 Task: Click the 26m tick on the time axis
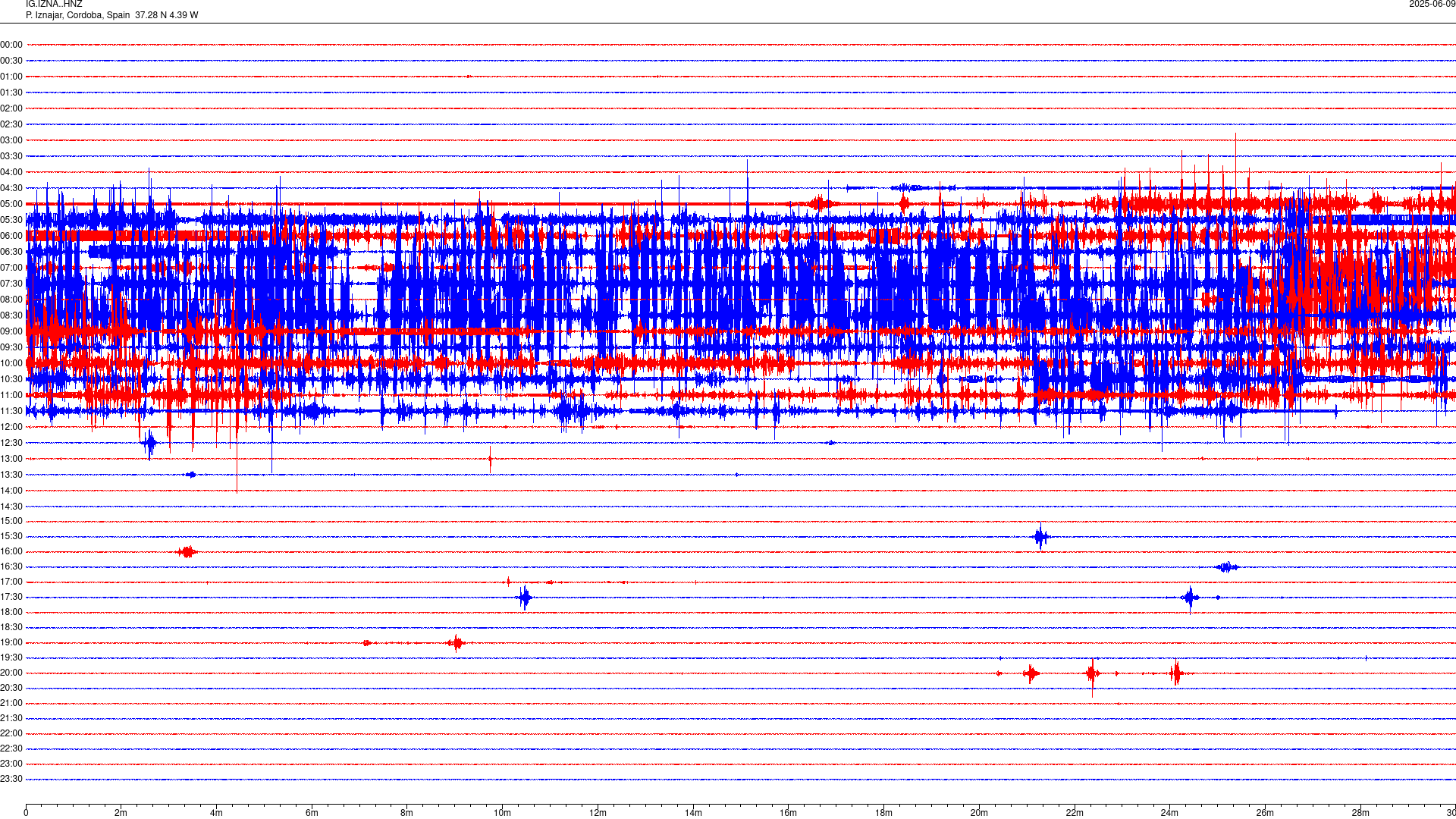click(x=1265, y=813)
